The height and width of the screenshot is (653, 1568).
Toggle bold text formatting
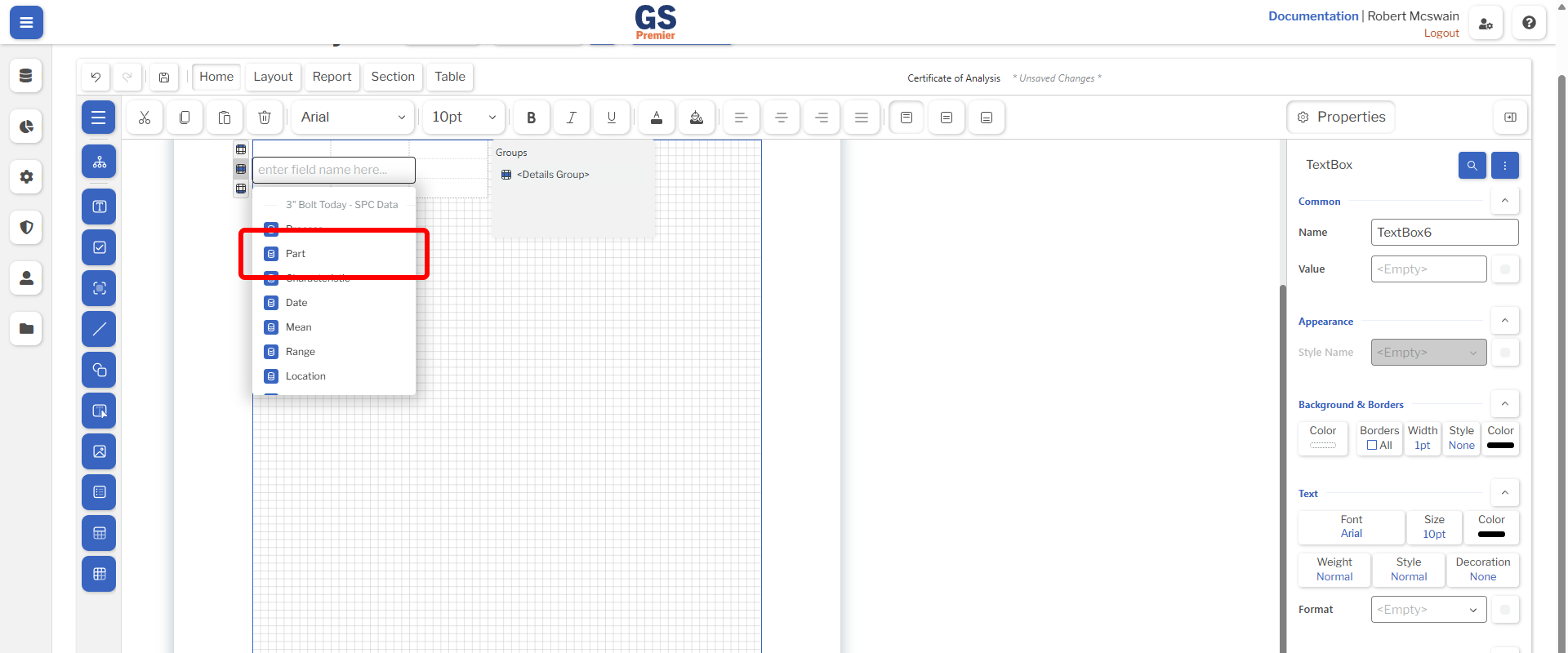532,118
